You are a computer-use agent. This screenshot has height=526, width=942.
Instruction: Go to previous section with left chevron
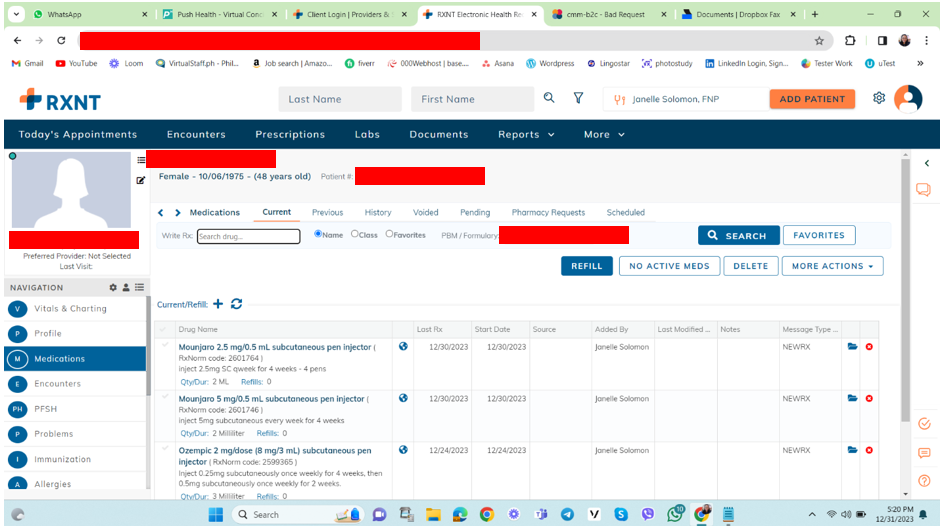(160, 213)
